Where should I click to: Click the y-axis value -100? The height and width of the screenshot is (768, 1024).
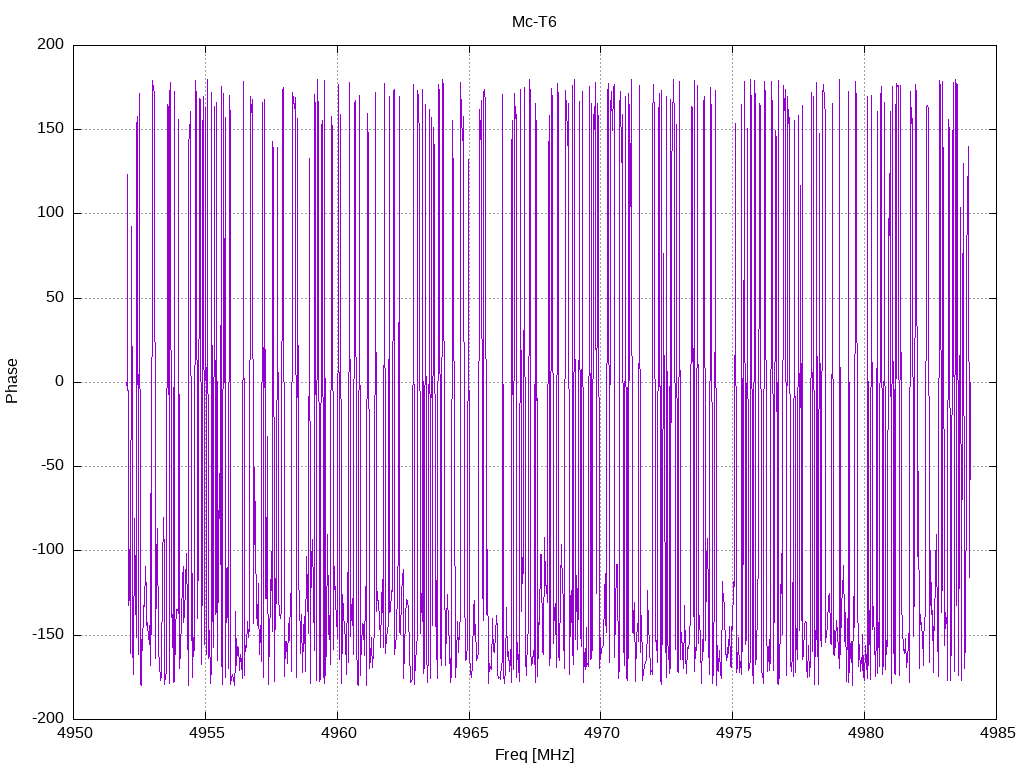coord(48,550)
